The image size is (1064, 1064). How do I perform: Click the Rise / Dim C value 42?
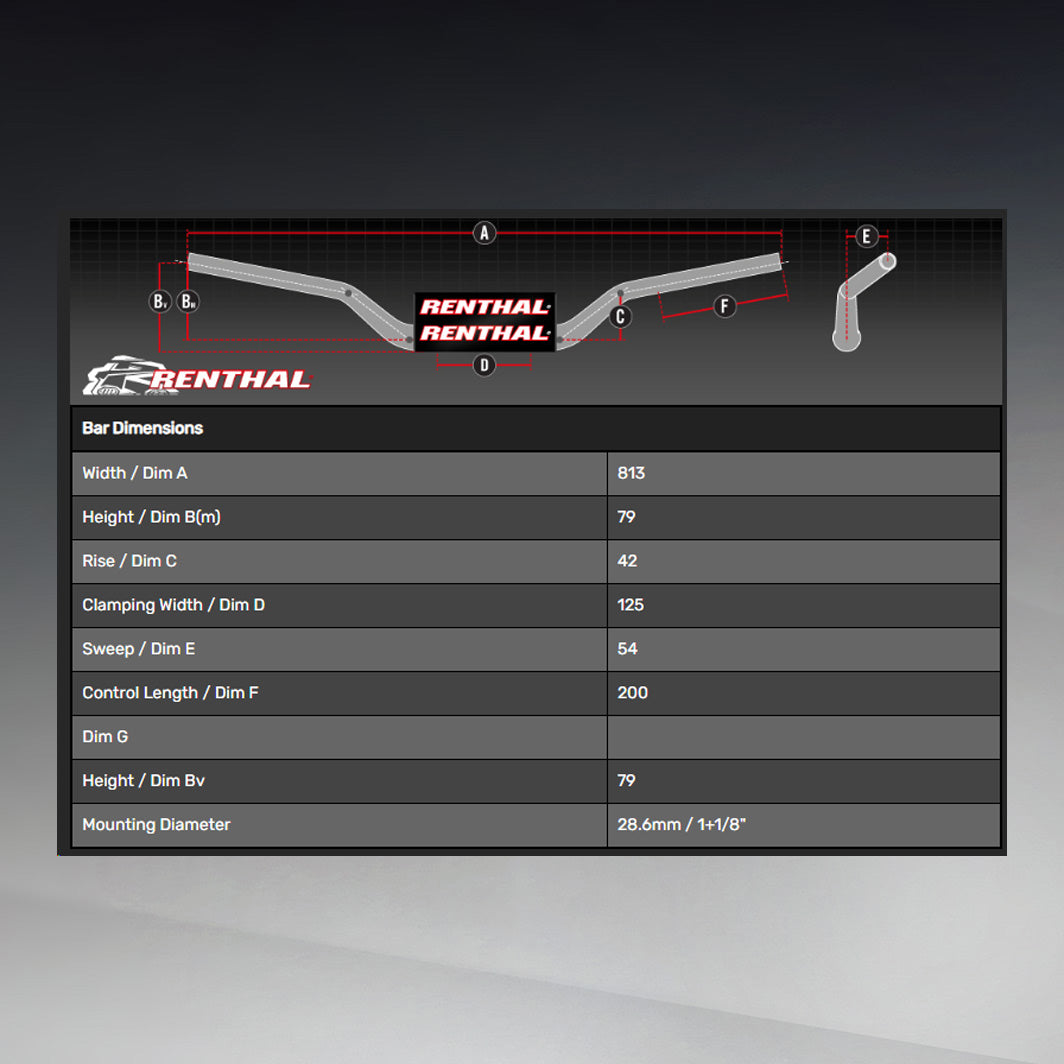click(627, 561)
